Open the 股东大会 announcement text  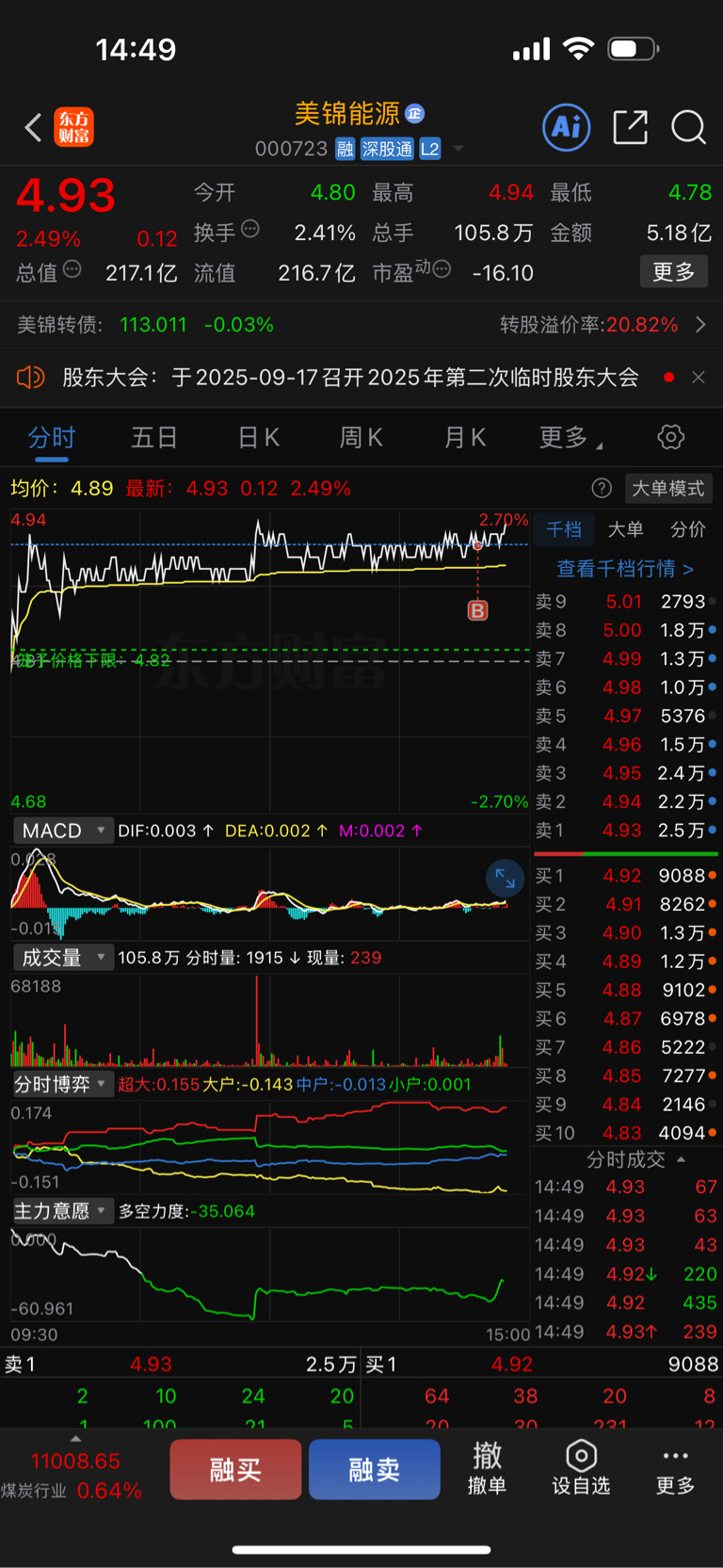[x=350, y=378]
